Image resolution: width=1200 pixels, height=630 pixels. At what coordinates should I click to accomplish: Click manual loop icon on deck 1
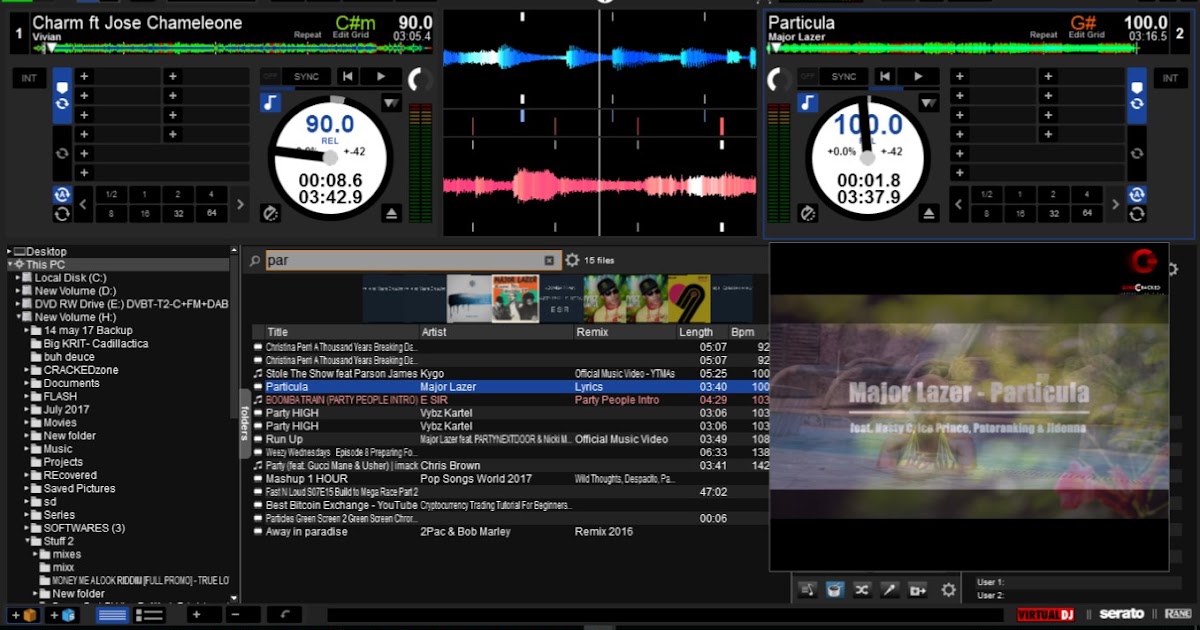coord(62,214)
